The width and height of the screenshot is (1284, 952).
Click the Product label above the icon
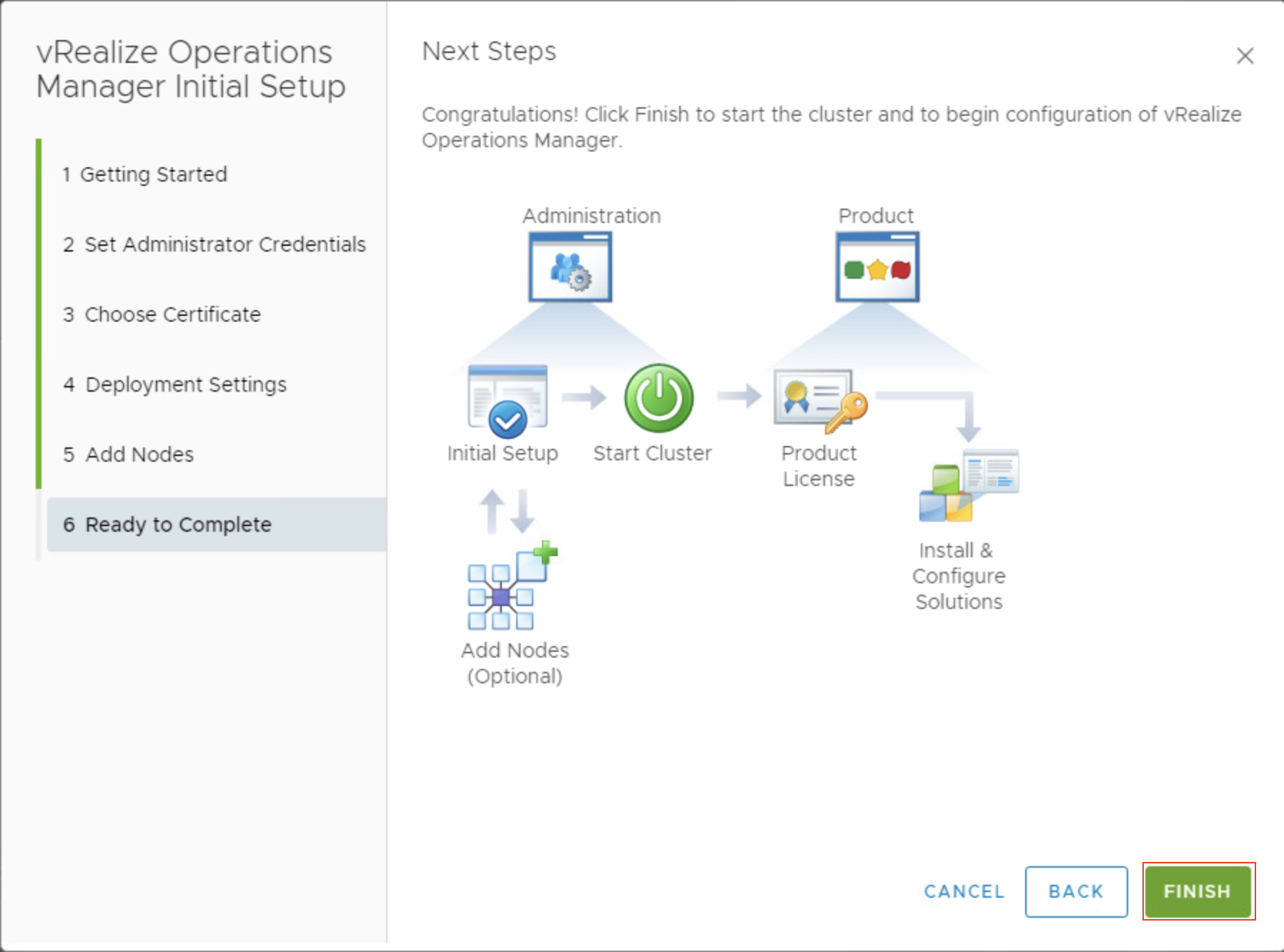pos(876,215)
